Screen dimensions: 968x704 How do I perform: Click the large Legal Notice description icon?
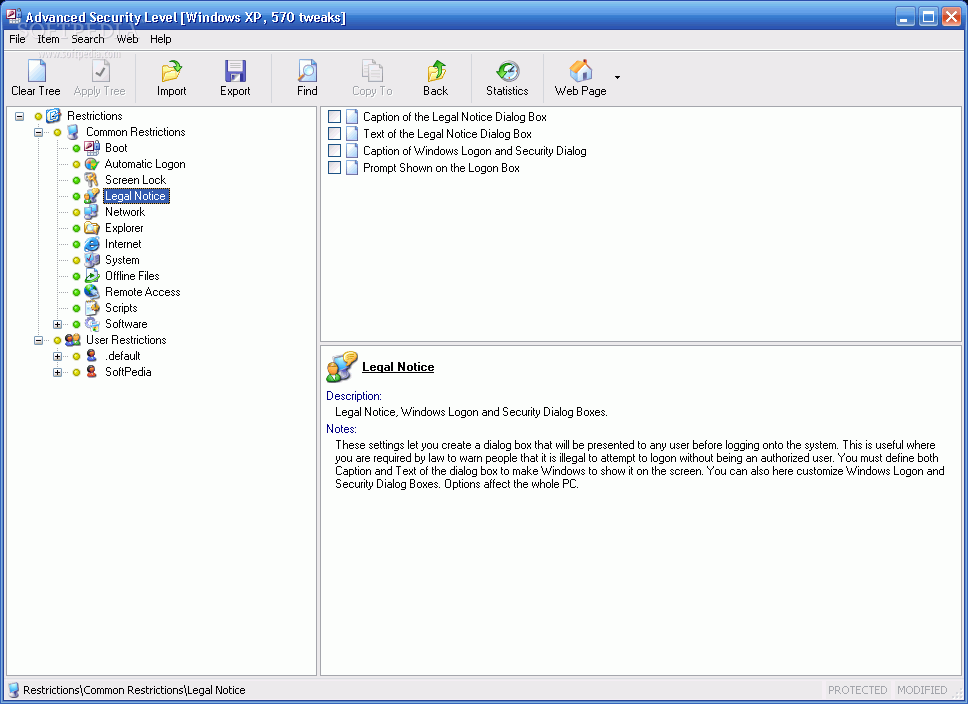click(x=341, y=367)
